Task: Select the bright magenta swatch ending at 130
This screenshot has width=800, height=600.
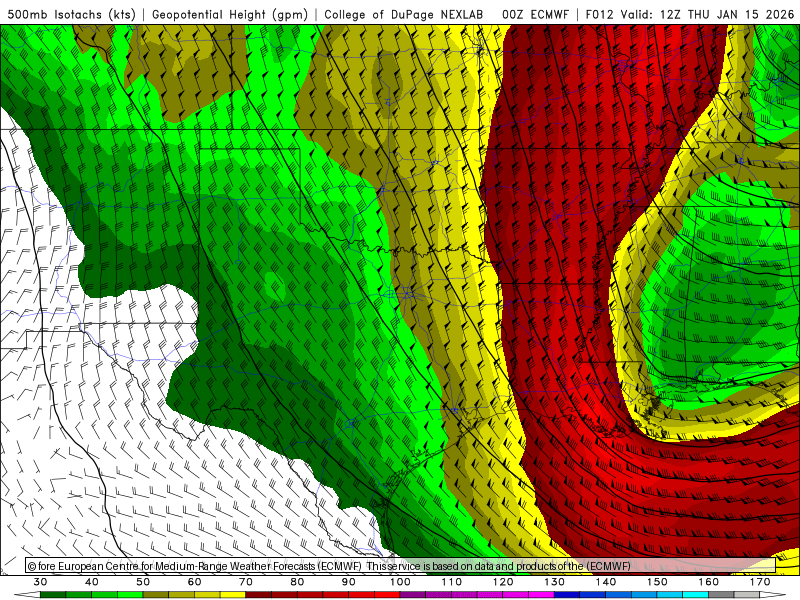Action: 541,594
